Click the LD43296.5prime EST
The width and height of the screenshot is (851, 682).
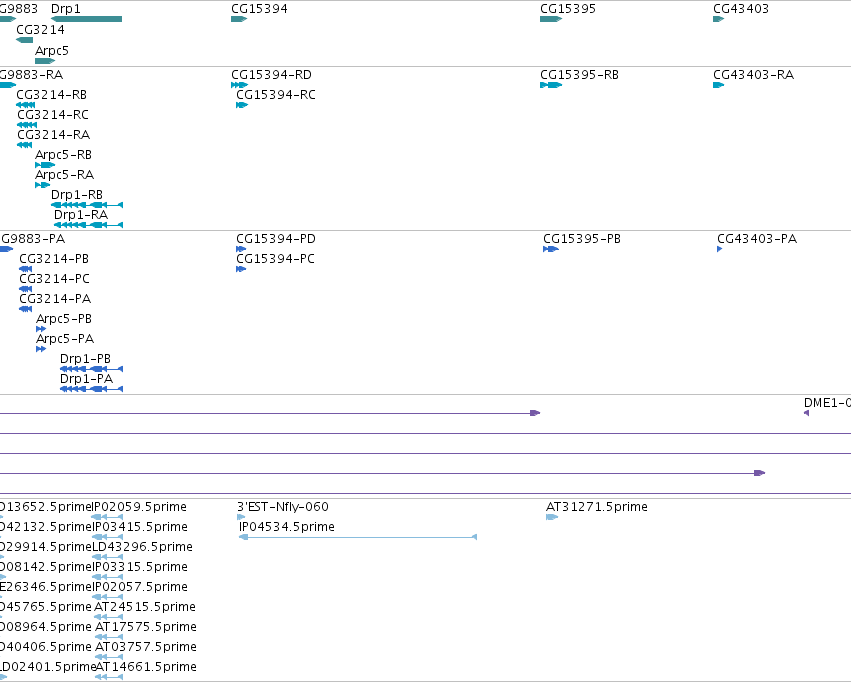(x=107, y=557)
